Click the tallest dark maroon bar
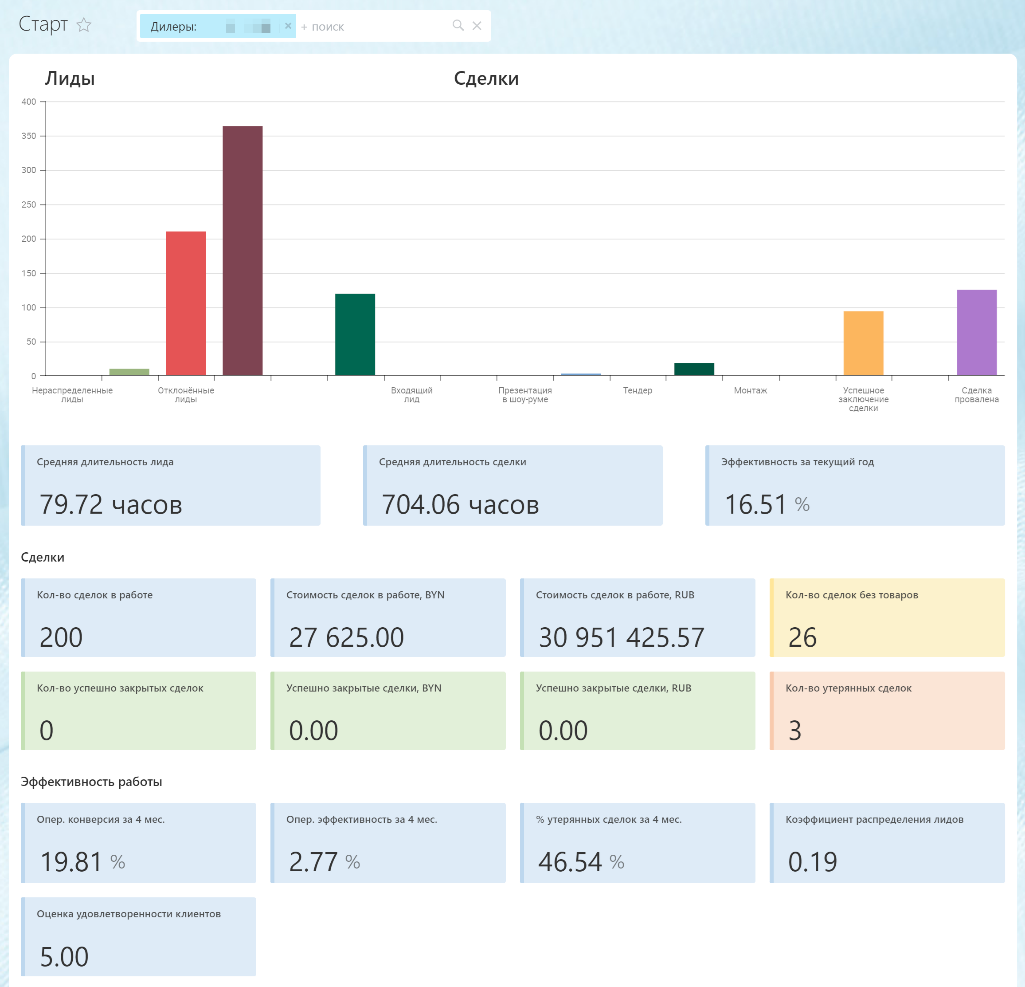The width and height of the screenshot is (1025, 987). 243,250
